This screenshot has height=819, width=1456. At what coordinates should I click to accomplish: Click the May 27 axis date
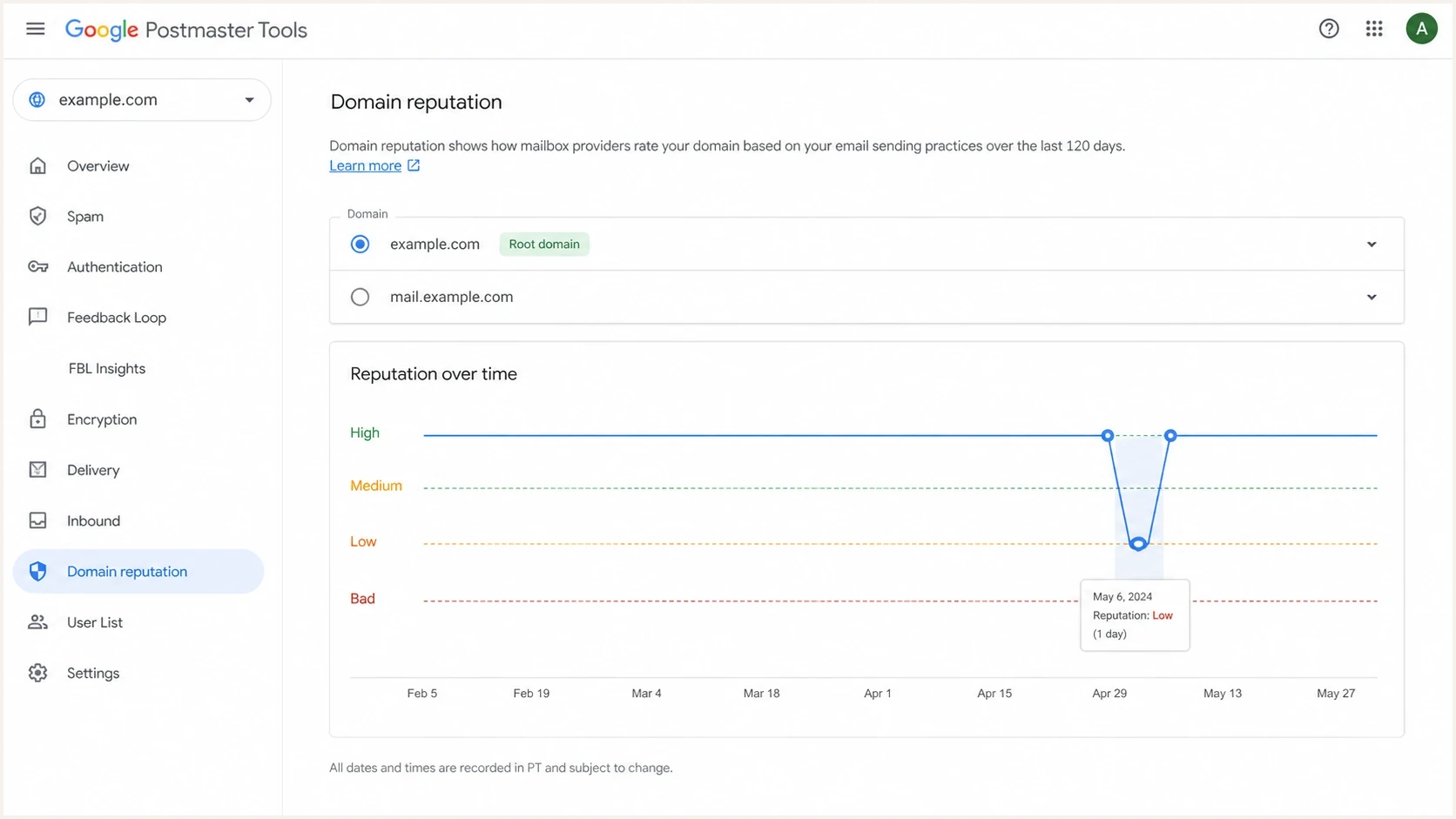(1336, 694)
